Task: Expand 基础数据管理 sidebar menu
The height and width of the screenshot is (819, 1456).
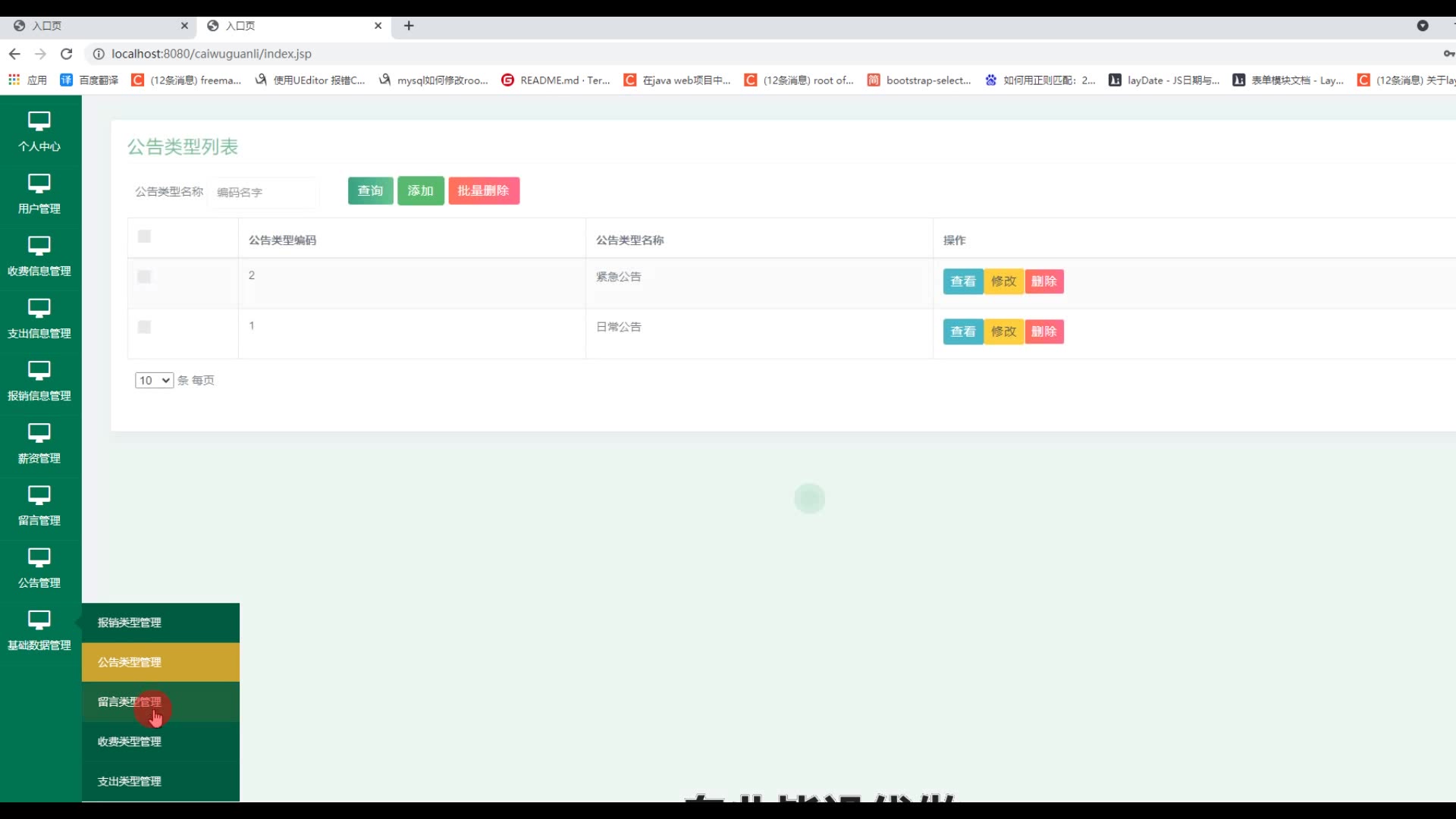Action: pyautogui.click(x=39, y=630)
